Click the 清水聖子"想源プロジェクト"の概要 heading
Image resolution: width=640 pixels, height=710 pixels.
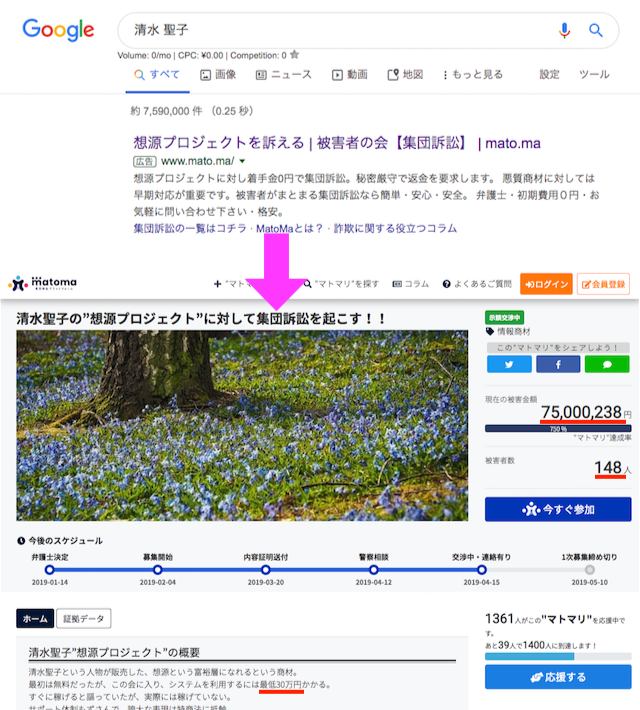click(114, 652)
